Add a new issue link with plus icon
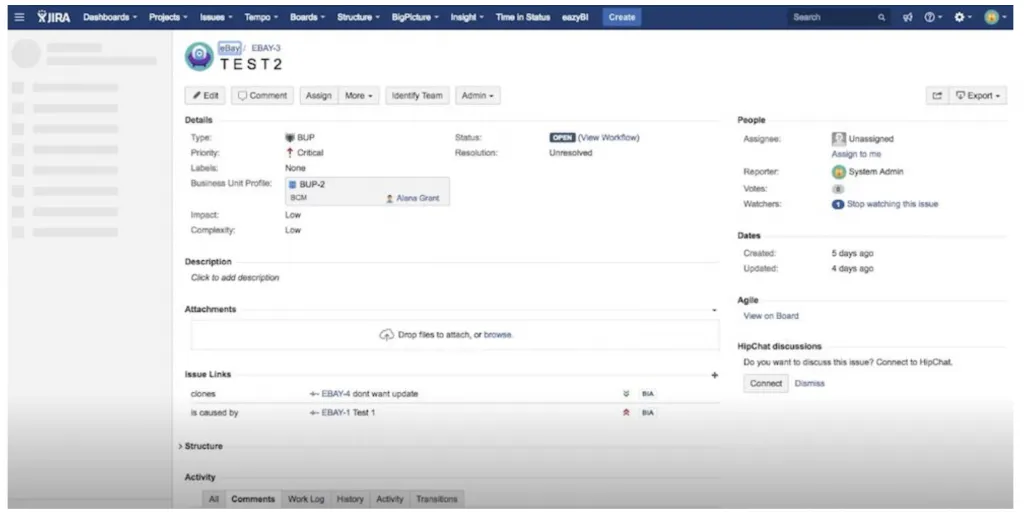This screenshot has height=519, width=1024. [714, 375]
